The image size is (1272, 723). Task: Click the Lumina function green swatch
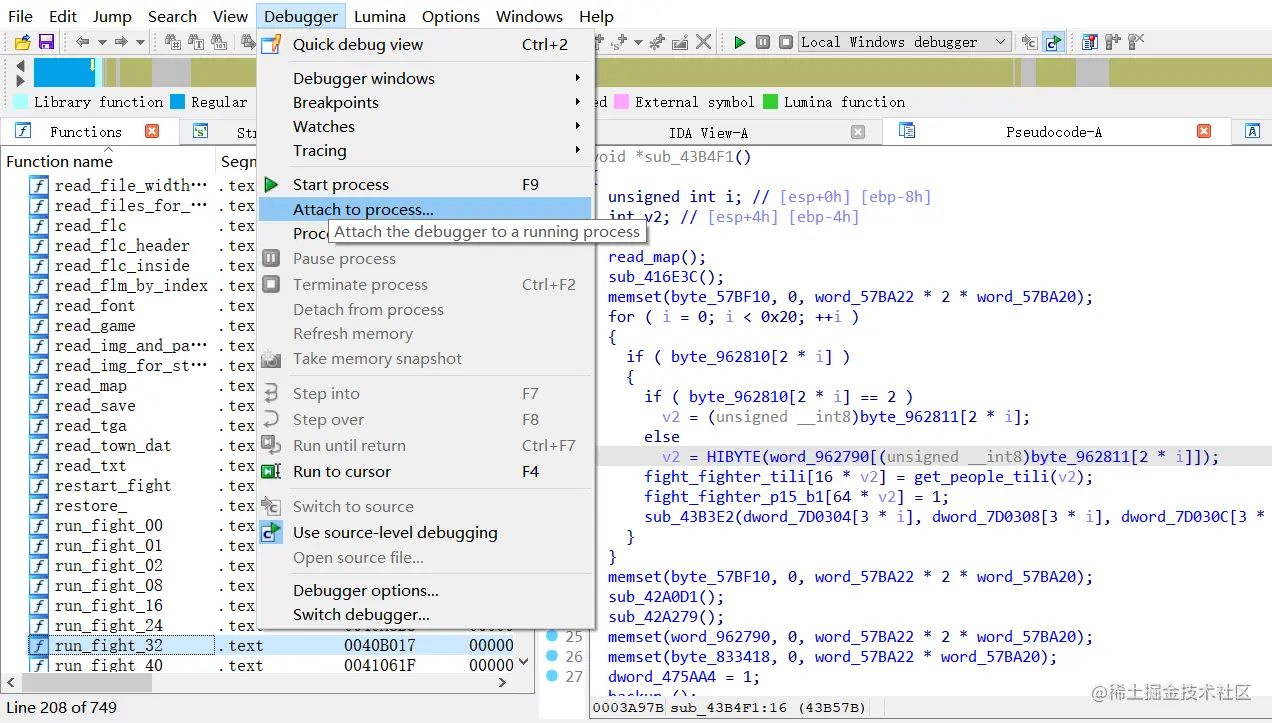click(770, 102)
